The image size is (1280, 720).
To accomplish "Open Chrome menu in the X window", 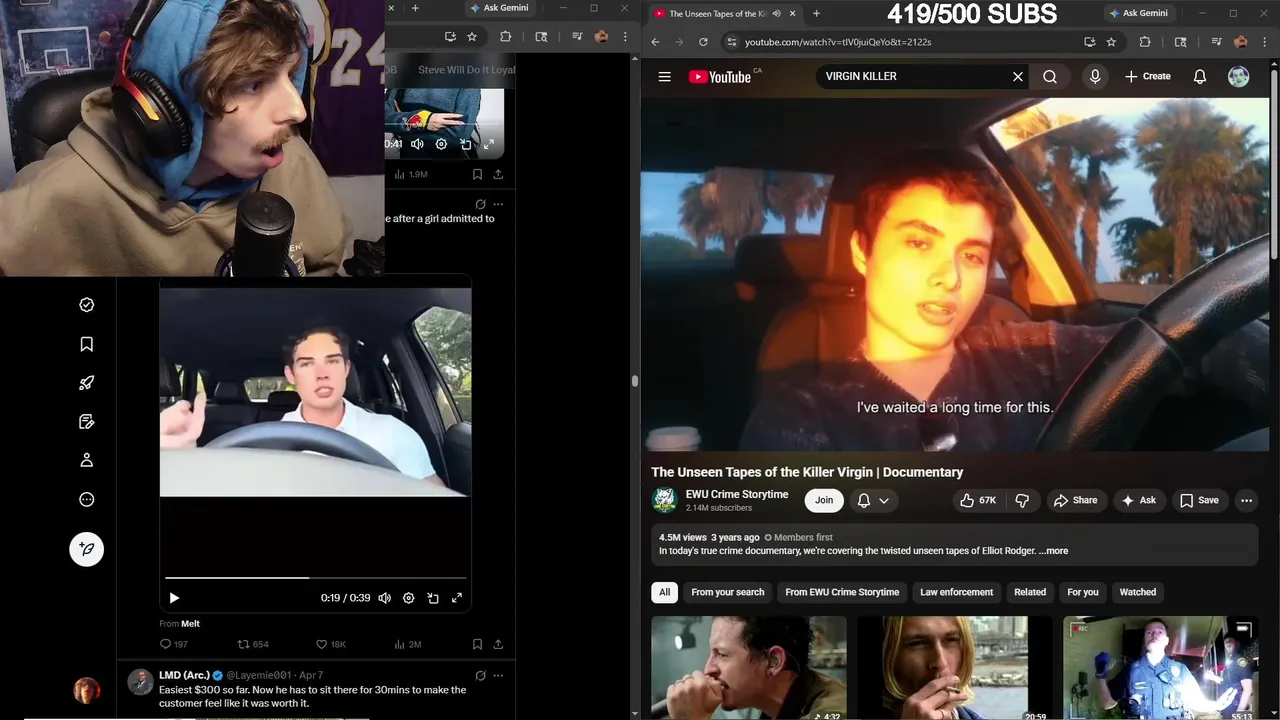I will click(x=623, y=37).
